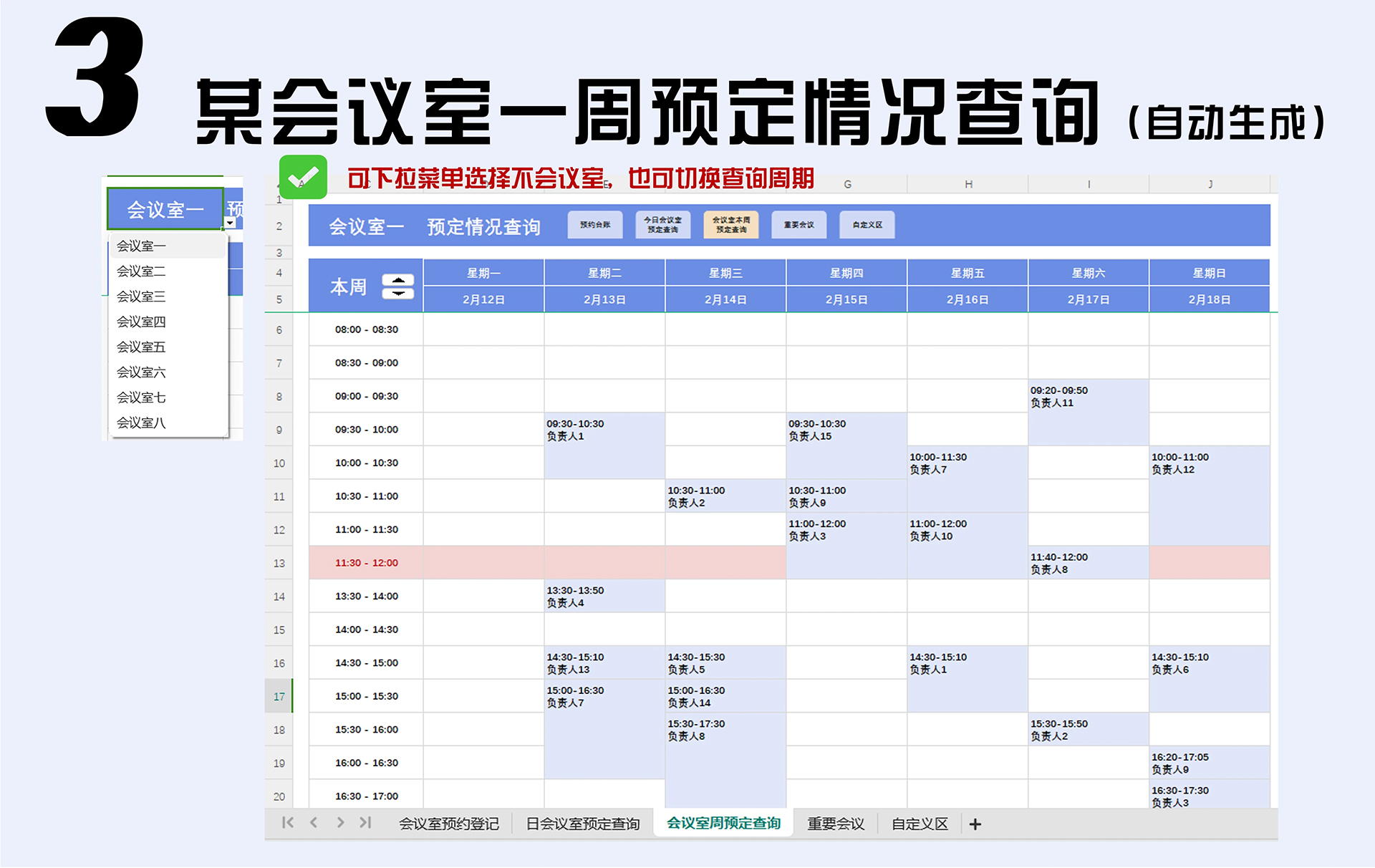Screen dimensions: 1375x868
Task: Click the week spinner up arrow
Action: click(x=398, y=280)
